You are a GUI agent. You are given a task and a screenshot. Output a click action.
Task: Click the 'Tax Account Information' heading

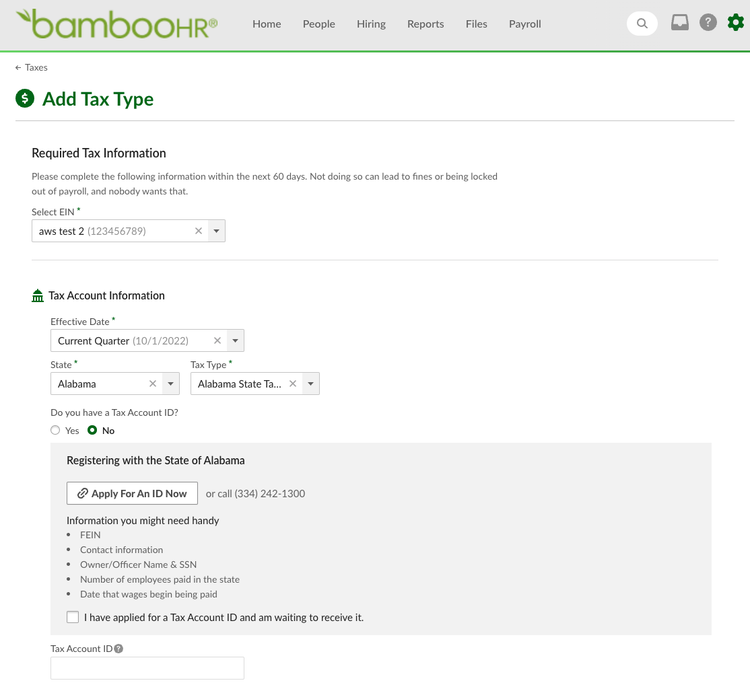(107, 296)
